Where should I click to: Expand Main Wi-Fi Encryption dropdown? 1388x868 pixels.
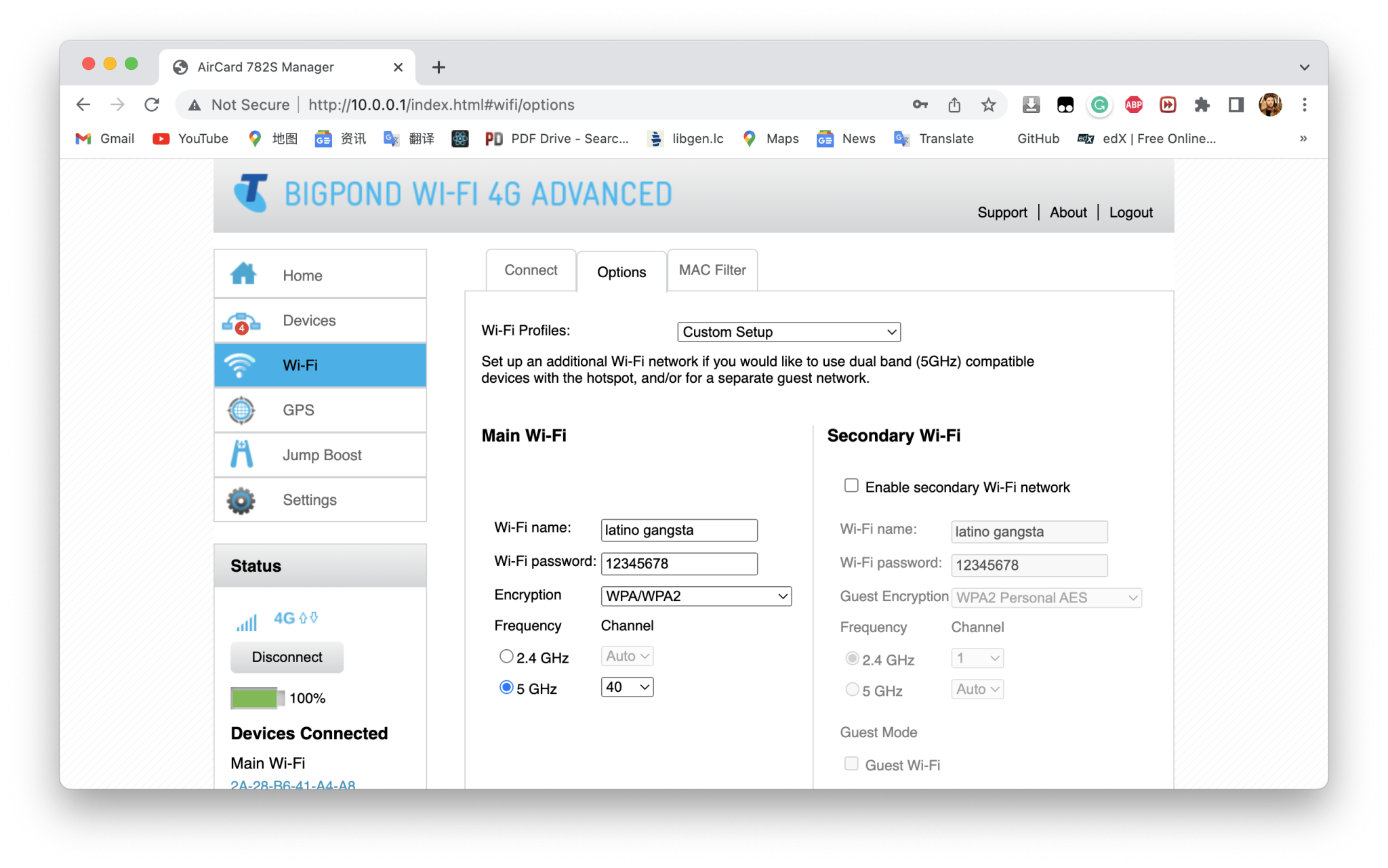coord(696,596)
